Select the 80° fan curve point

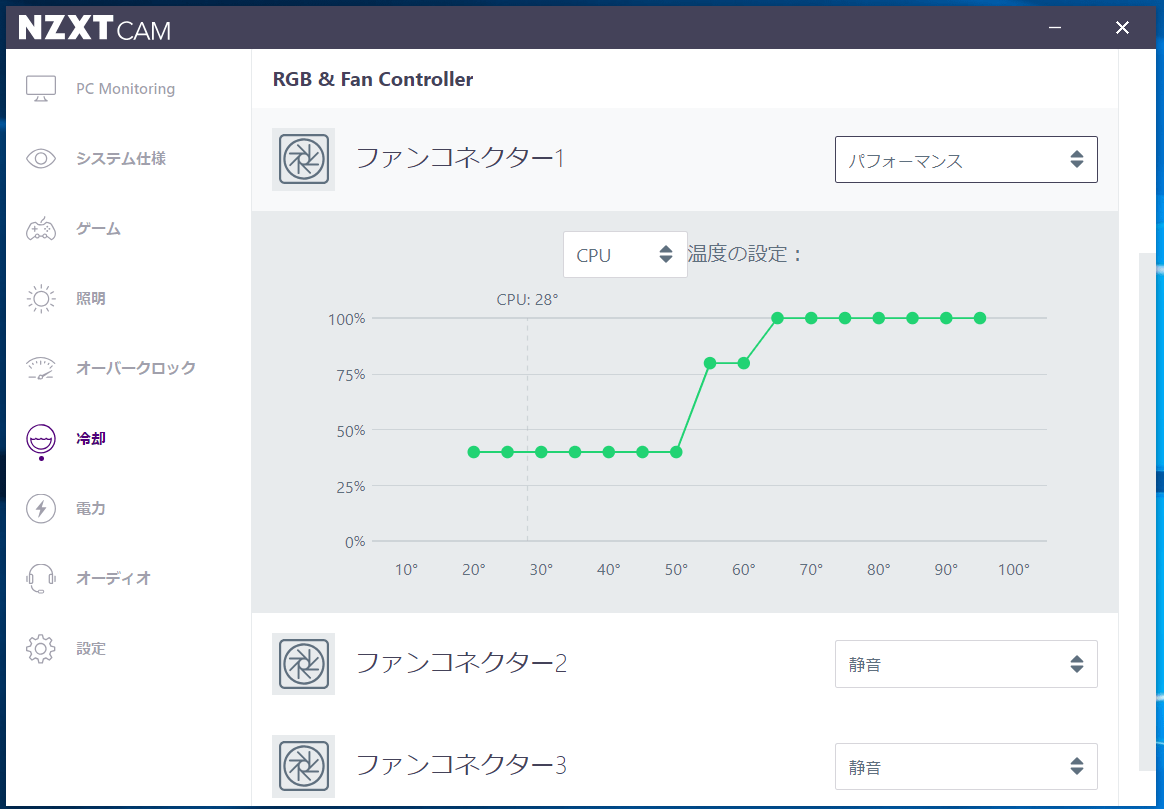(879, 318)
